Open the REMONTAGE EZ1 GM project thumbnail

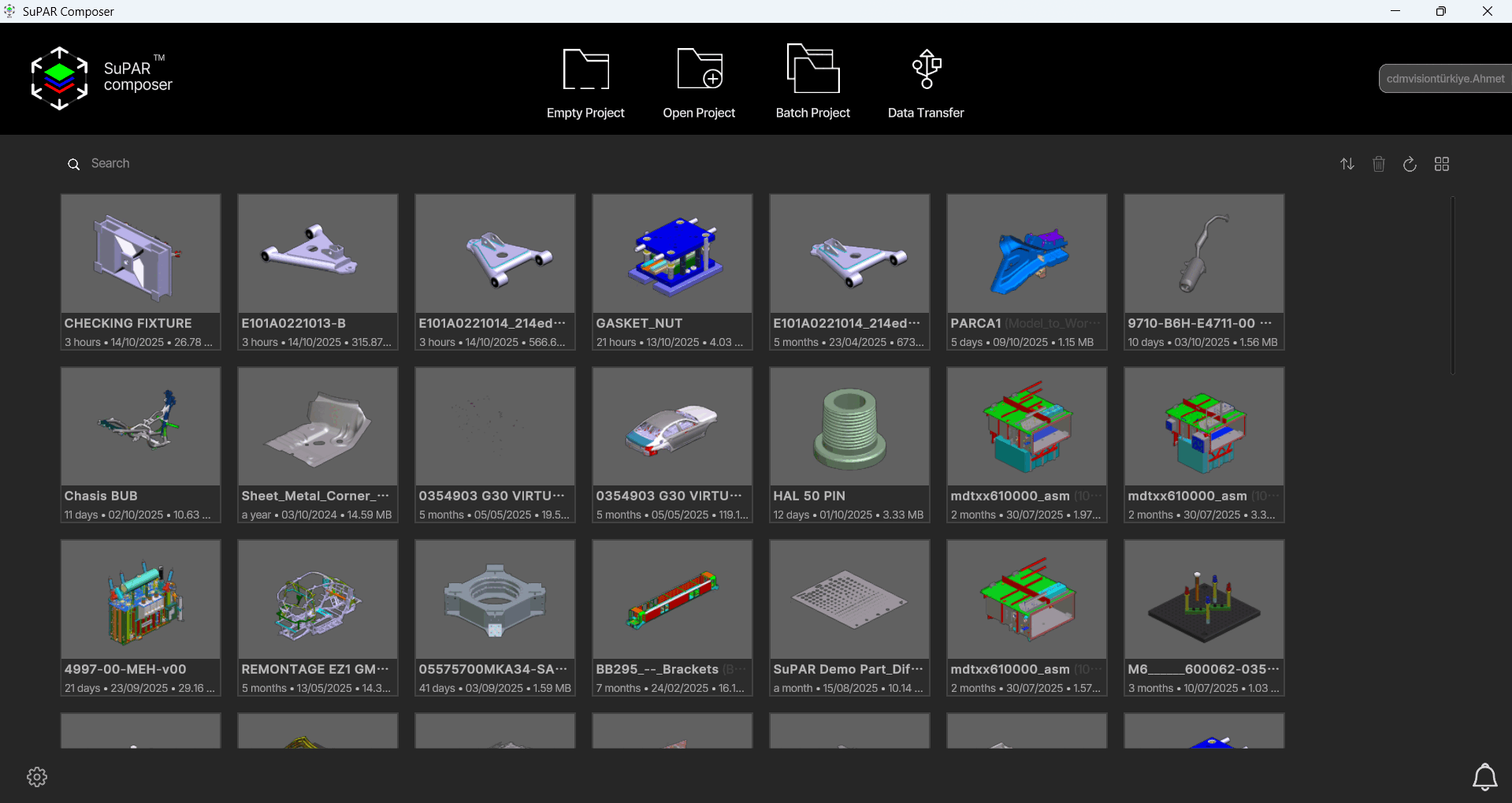click(x=318, y=599)
